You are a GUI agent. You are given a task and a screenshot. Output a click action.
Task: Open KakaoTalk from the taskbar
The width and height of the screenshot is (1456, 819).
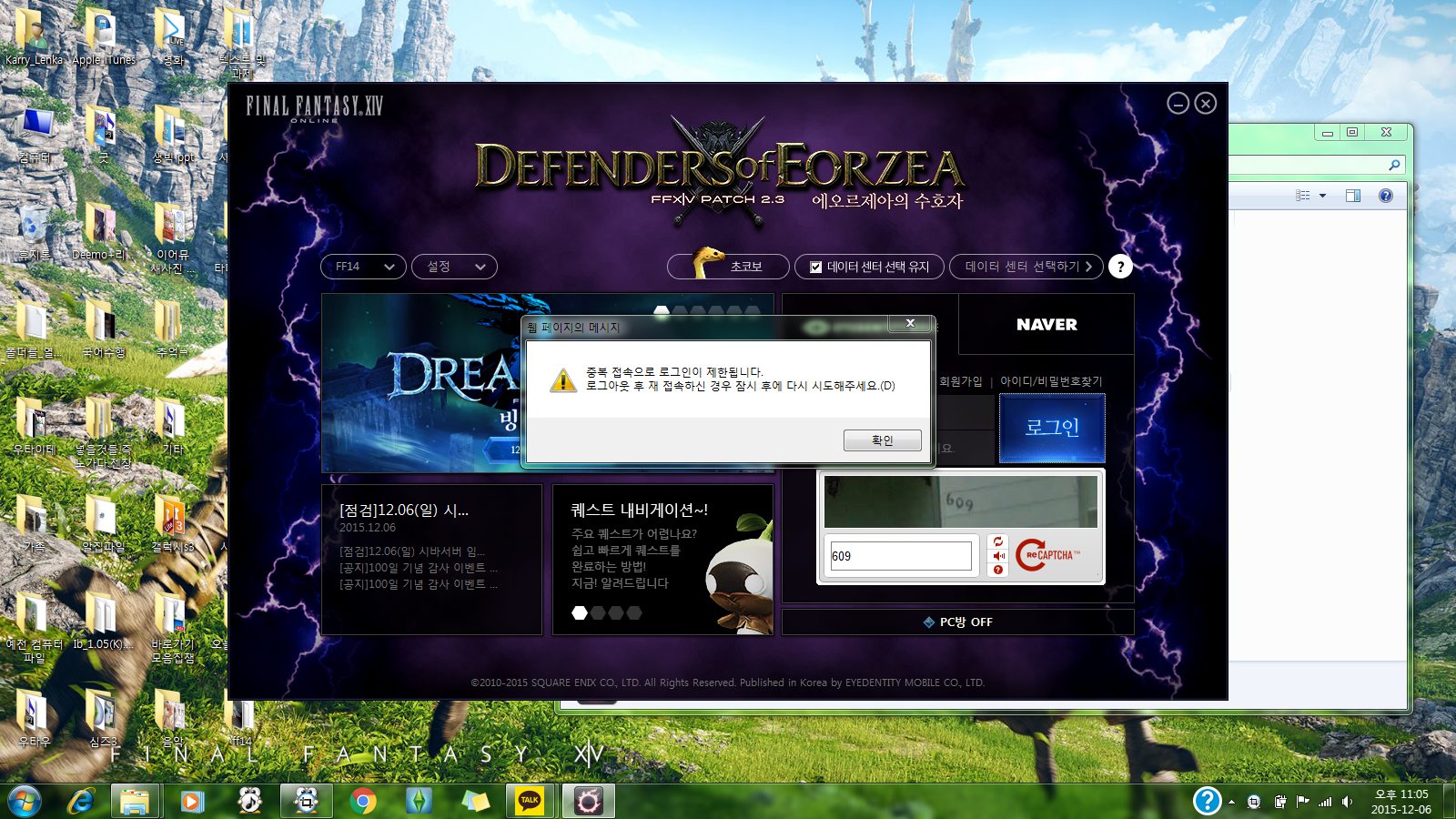(x=530, y=801)
